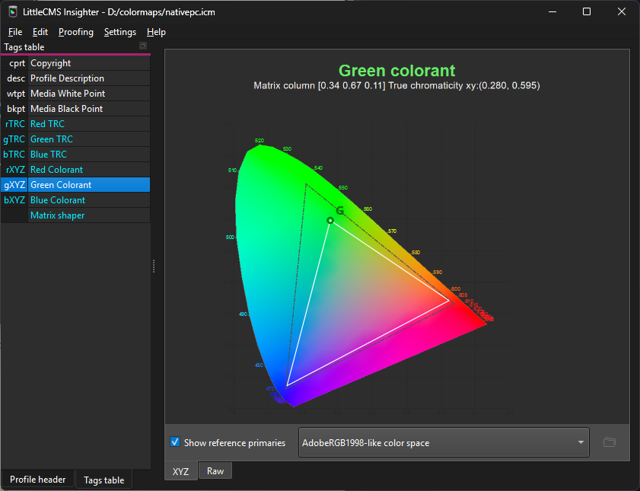The image size is (640, 491).
Task: Switch to the Raw tab
Action: [x=214, y=470]
